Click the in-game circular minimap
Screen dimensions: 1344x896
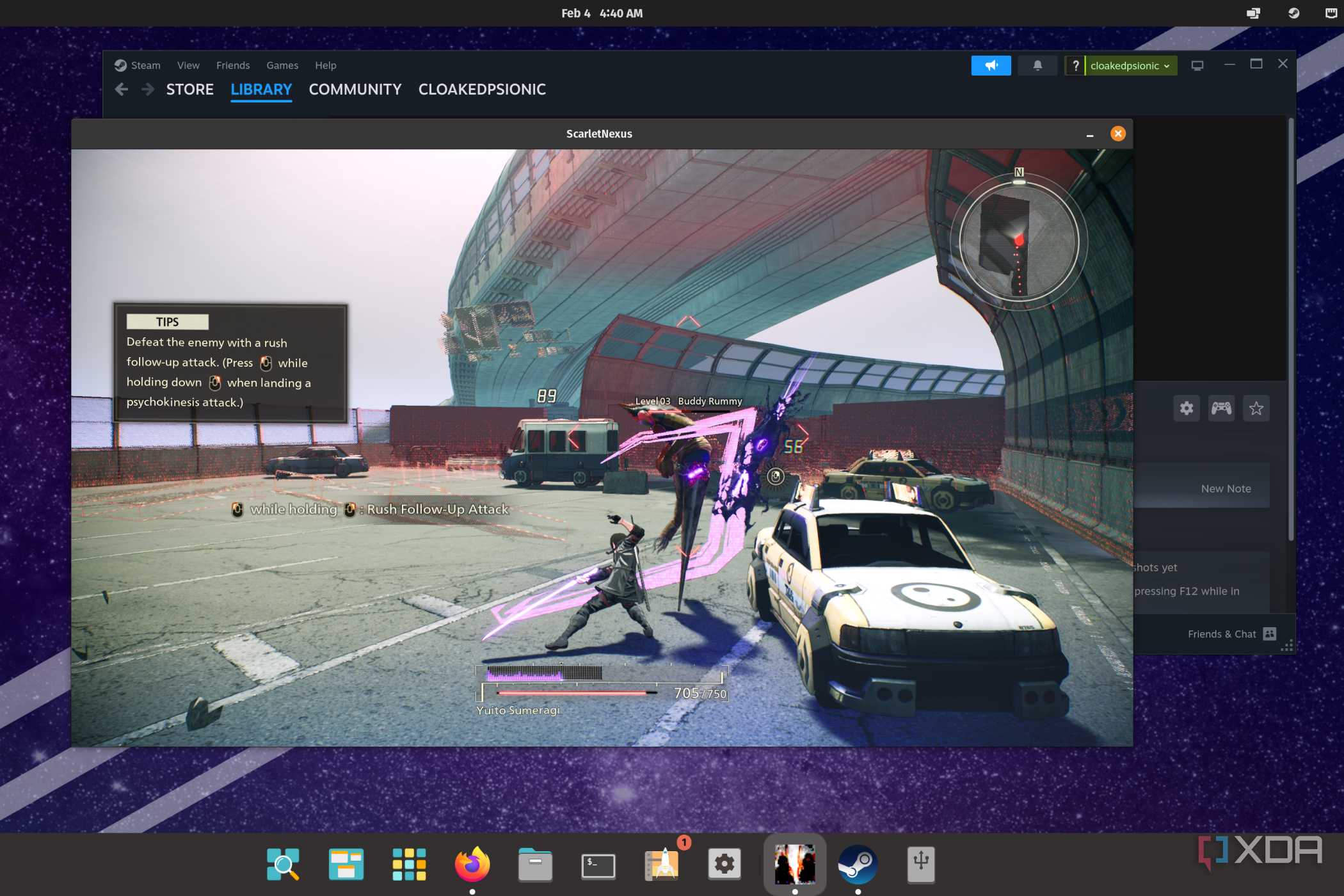(1018, 242)
